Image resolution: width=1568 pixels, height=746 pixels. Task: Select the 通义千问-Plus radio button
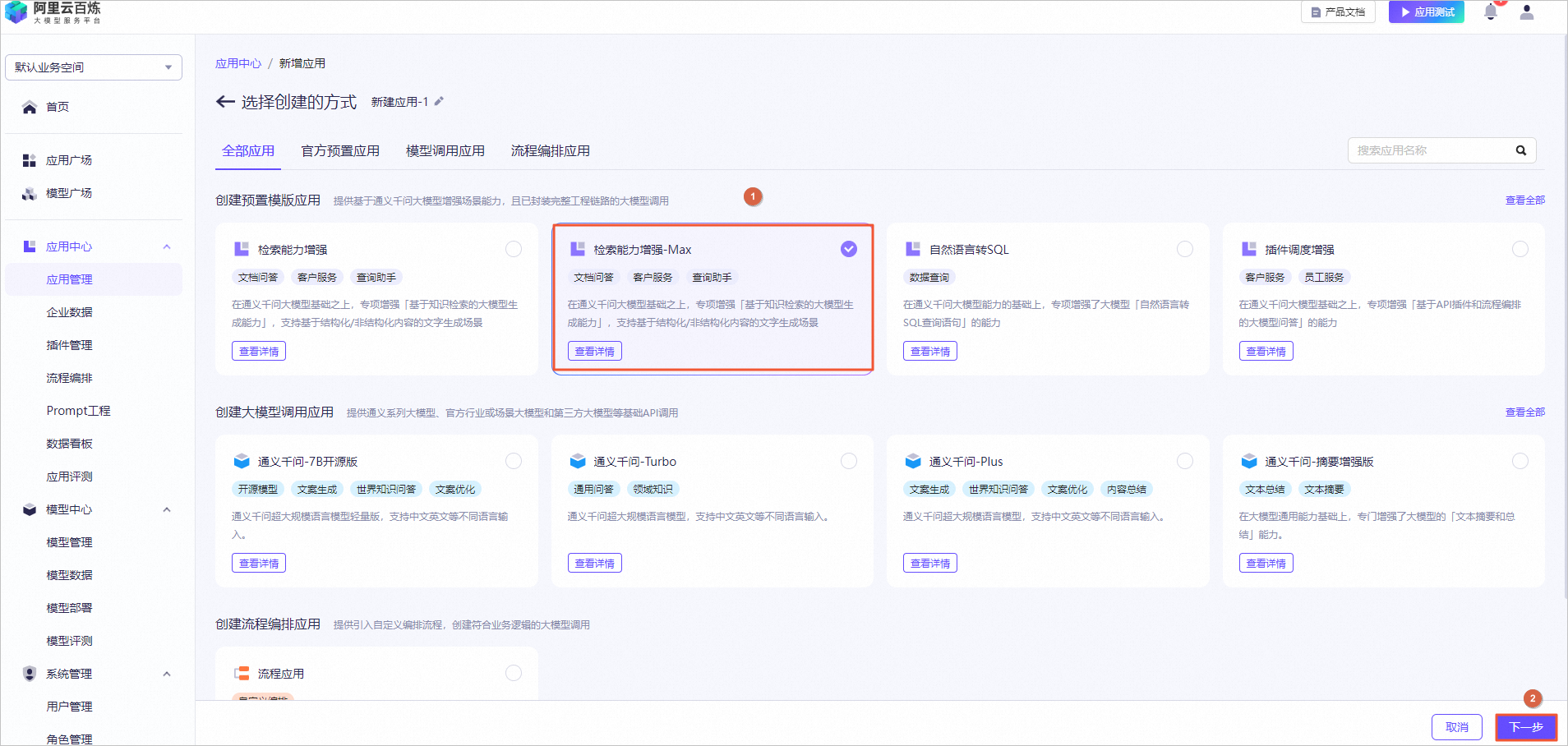click(1185, 461)
